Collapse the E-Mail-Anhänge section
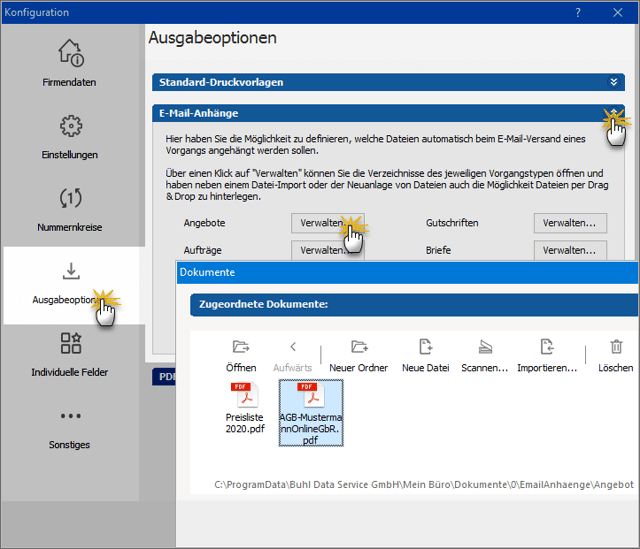Viewport: 640px width, 549px height. (614, 114)
